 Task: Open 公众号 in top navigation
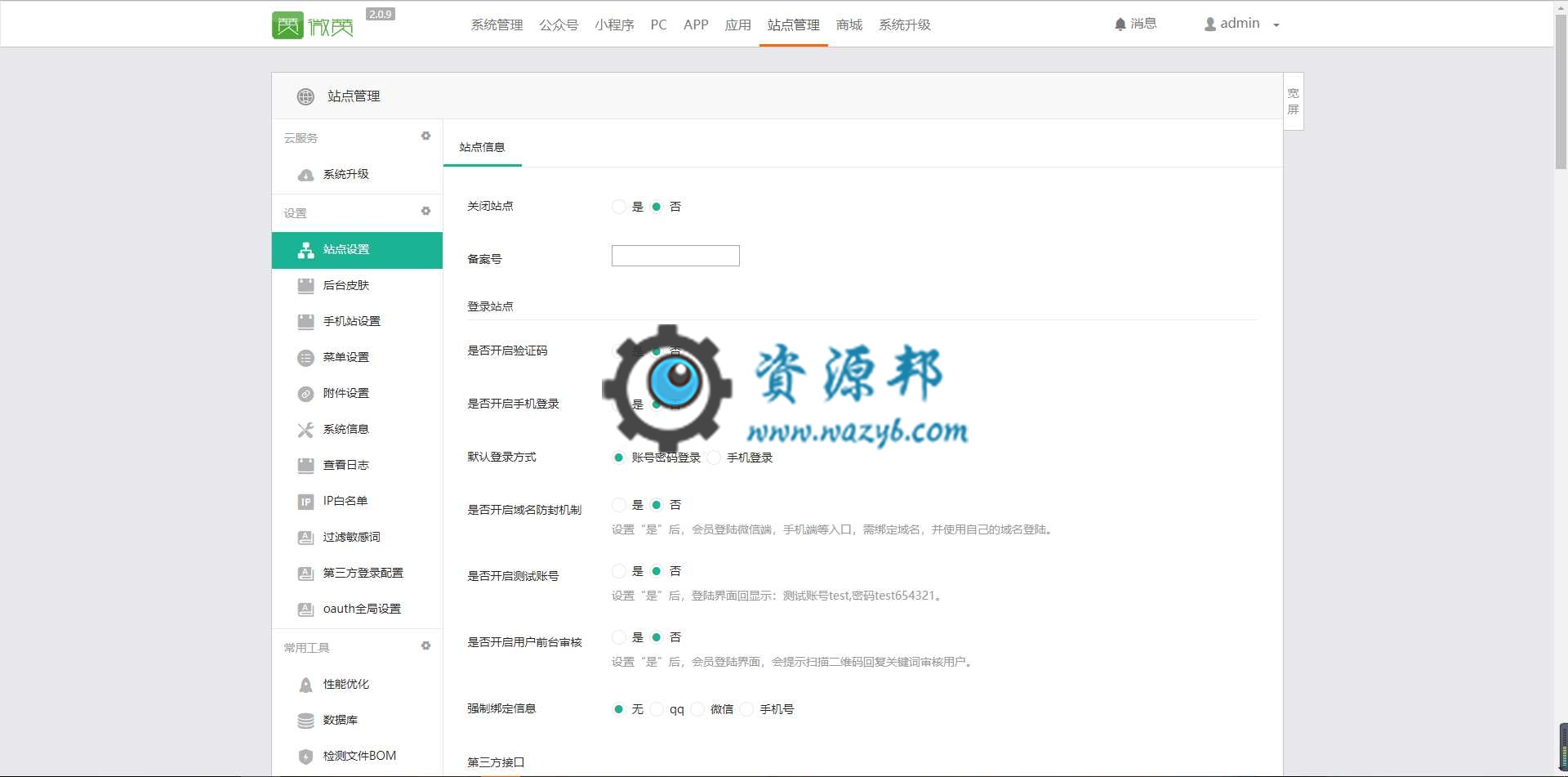[559, 25]
